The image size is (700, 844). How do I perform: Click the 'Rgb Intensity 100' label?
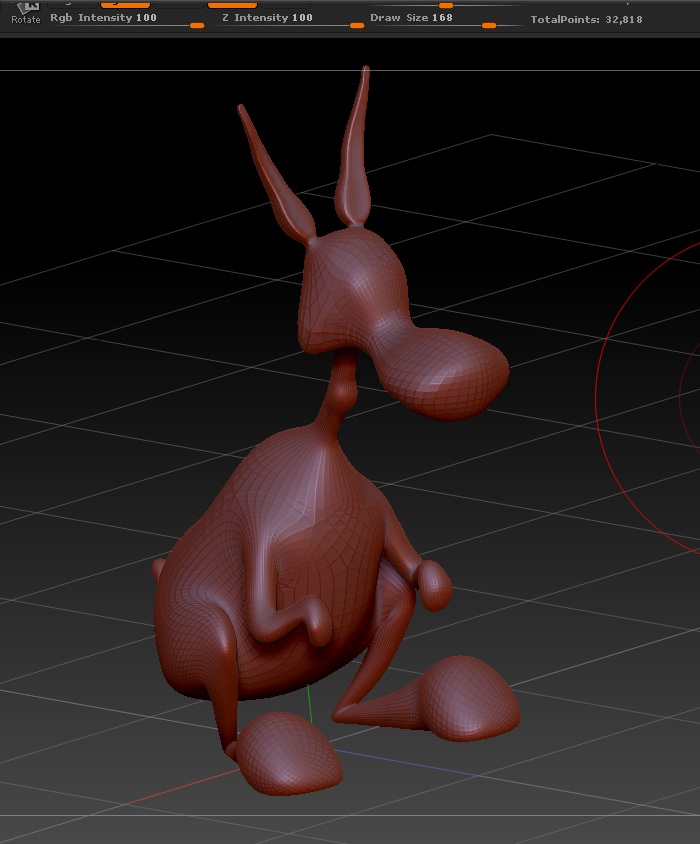point(103,17)
